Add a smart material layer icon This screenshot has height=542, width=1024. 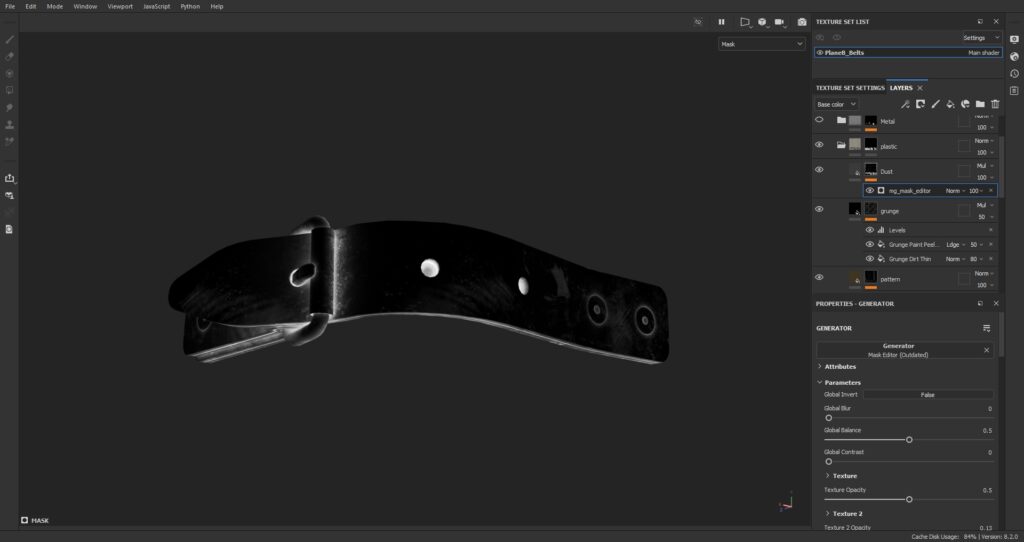965,104
